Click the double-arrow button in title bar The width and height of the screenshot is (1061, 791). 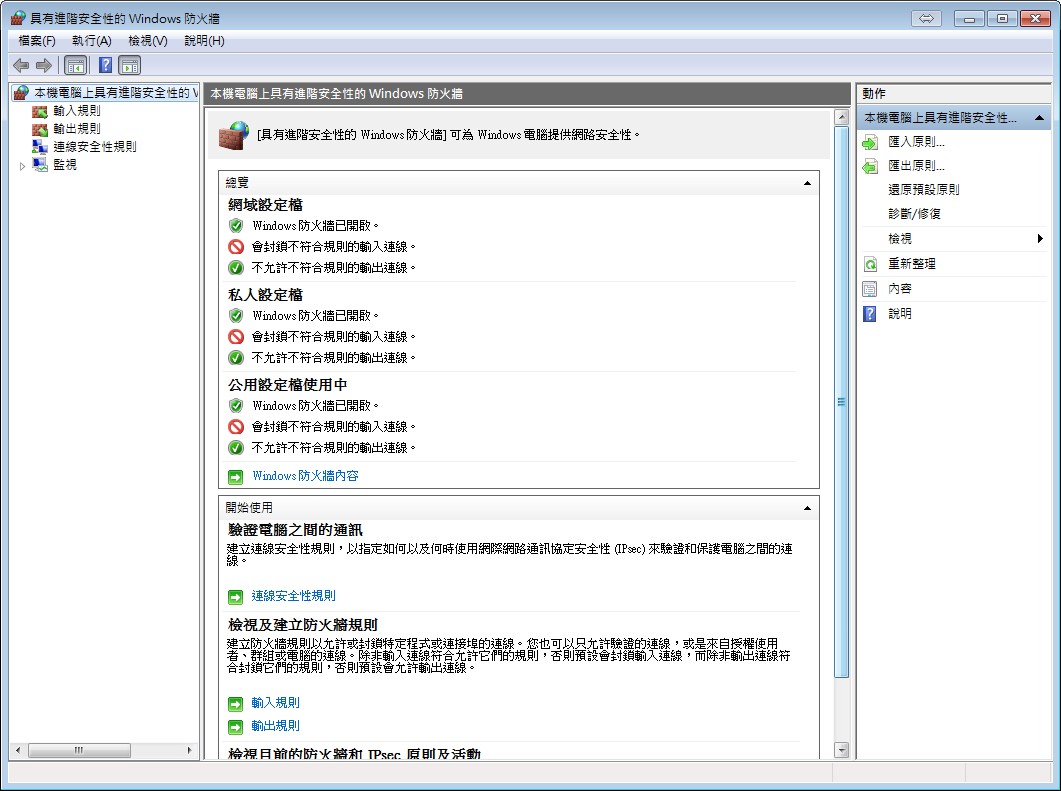pyautogui.click(x=926, y=18)
